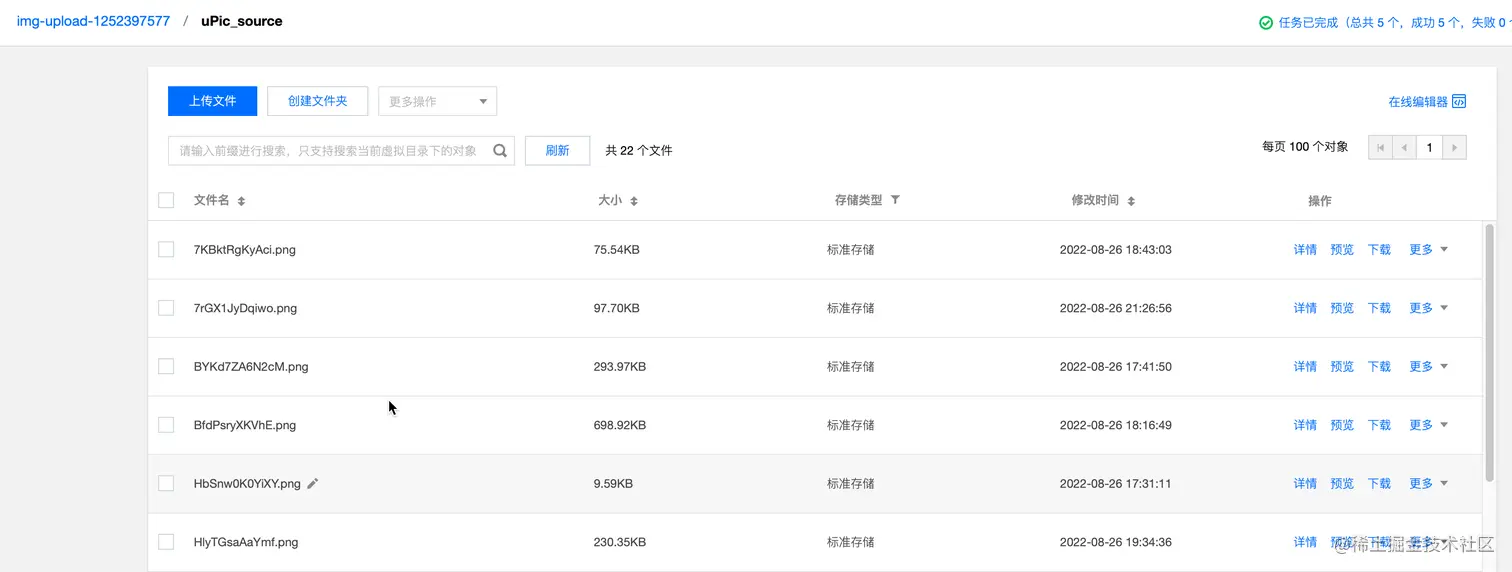Click file name BYKd7ZA6N2cM.png

point(251,367)
